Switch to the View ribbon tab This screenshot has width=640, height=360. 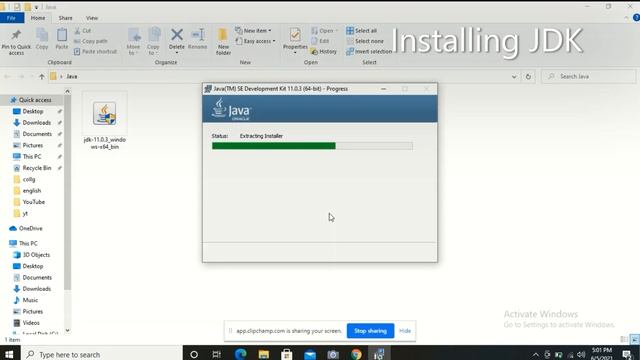click(x=92, y=18)
